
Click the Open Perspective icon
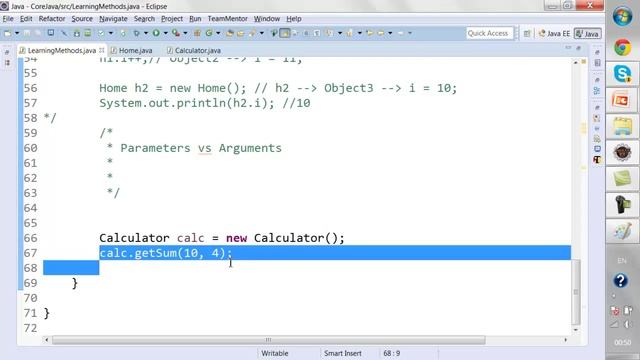(527, 33)
